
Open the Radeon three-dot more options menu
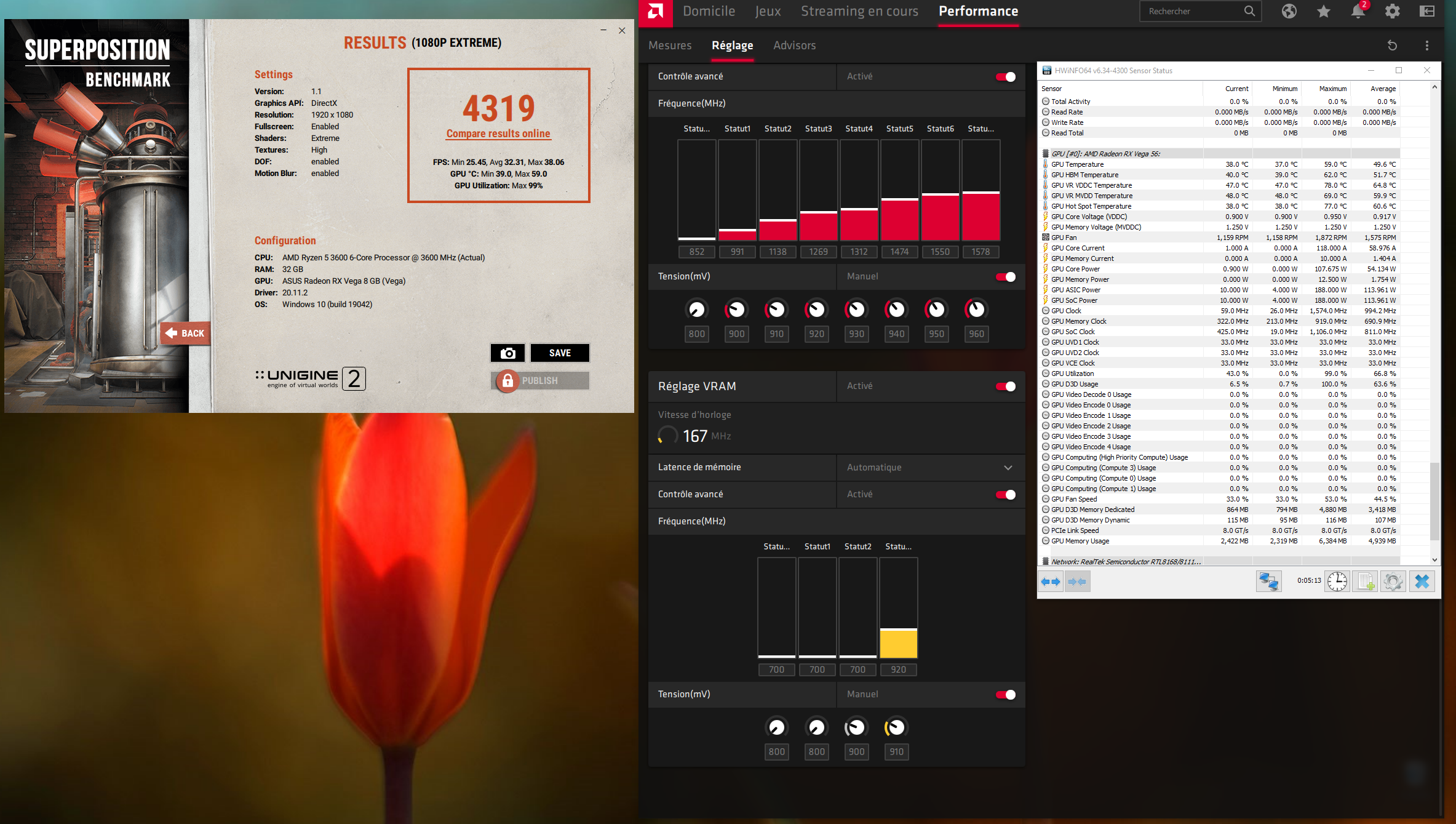point(1426,46)
